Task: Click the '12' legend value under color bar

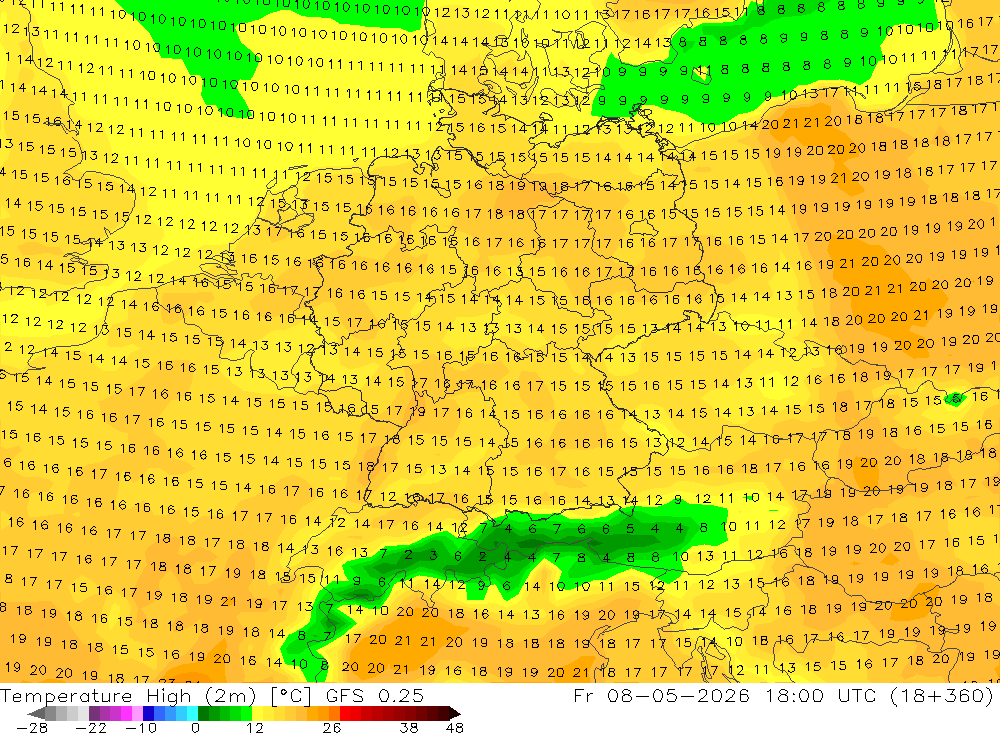Action: (255, 728)
